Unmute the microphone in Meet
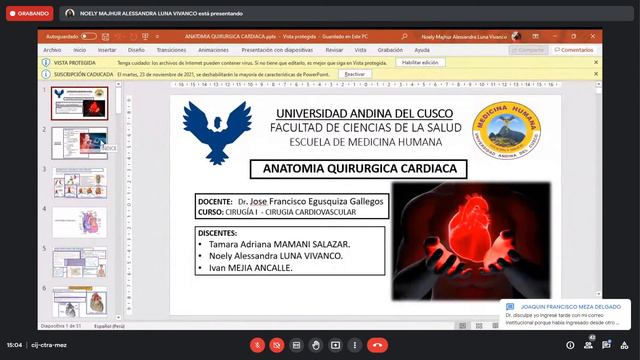The image size is (640, 360). (x=257, y=345)
